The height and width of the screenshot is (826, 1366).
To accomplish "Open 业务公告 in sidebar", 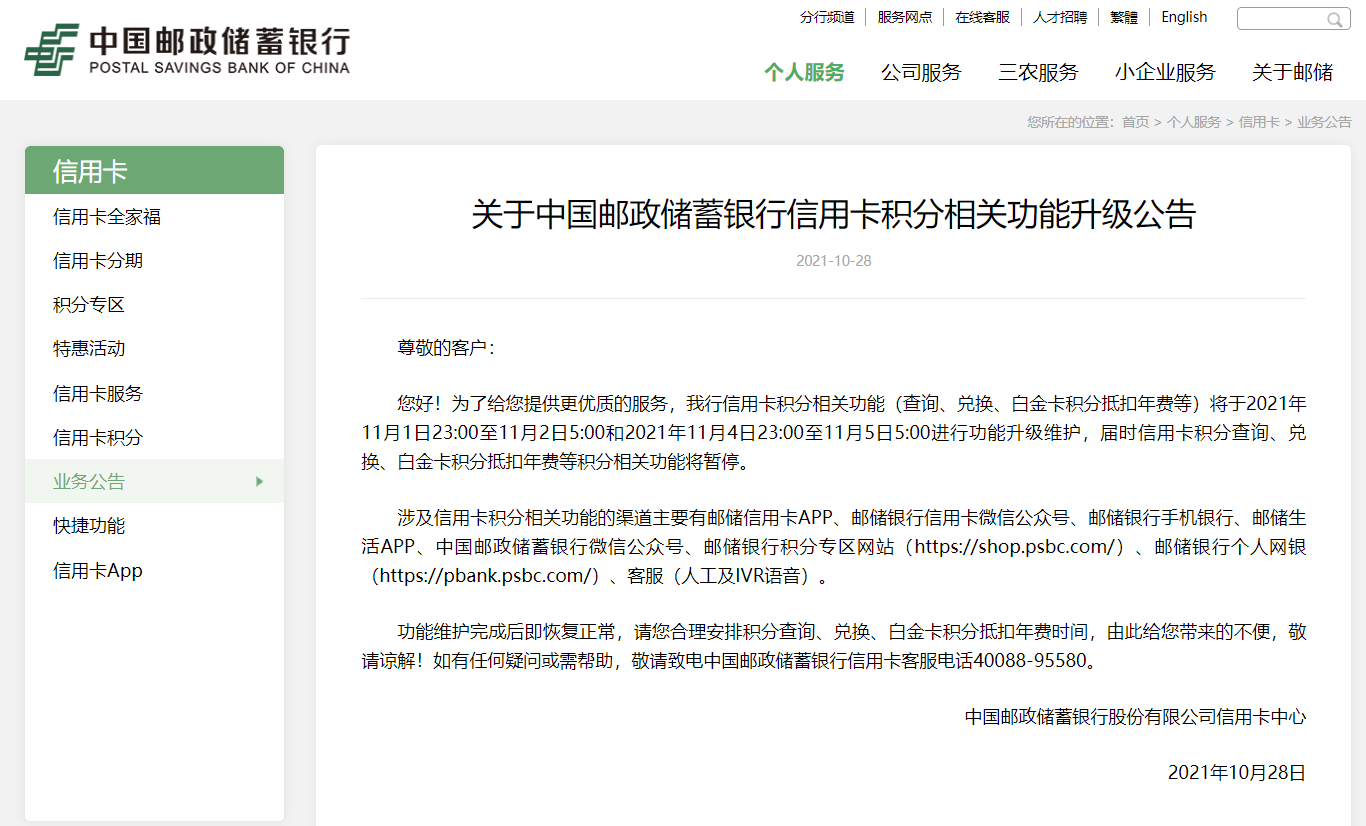I will [154, 481].
